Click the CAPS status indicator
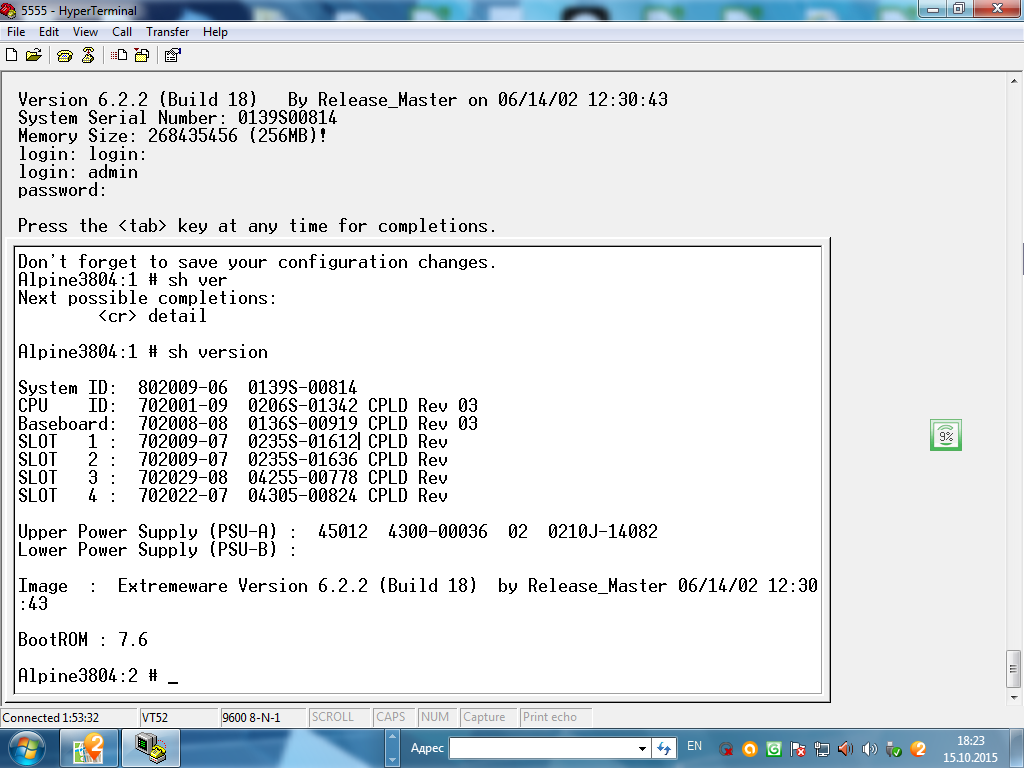1024x768 pixels. 391,717
